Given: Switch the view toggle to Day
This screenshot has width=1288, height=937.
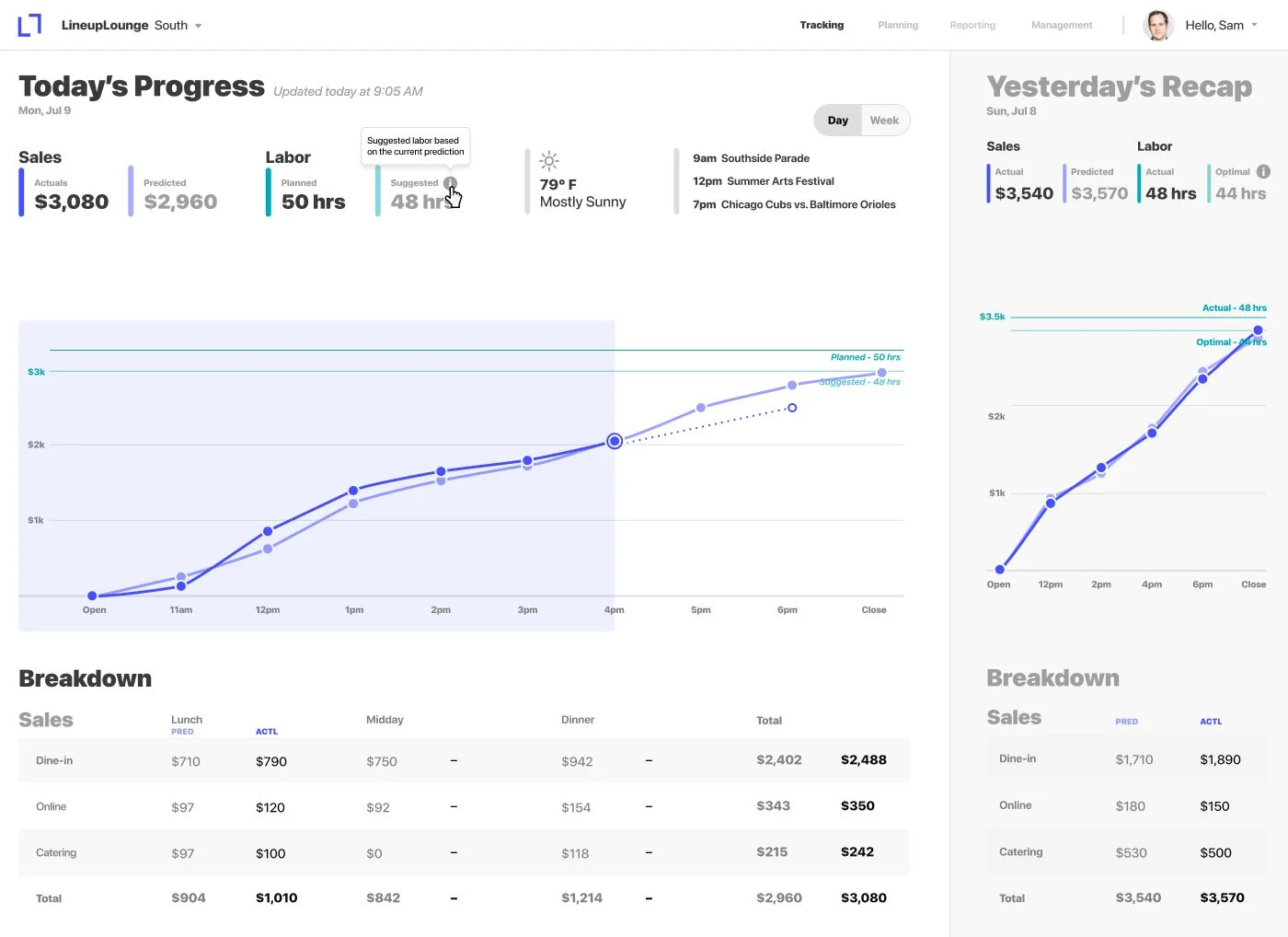Looking at the screenshot, I should click(x=838, y=121).
